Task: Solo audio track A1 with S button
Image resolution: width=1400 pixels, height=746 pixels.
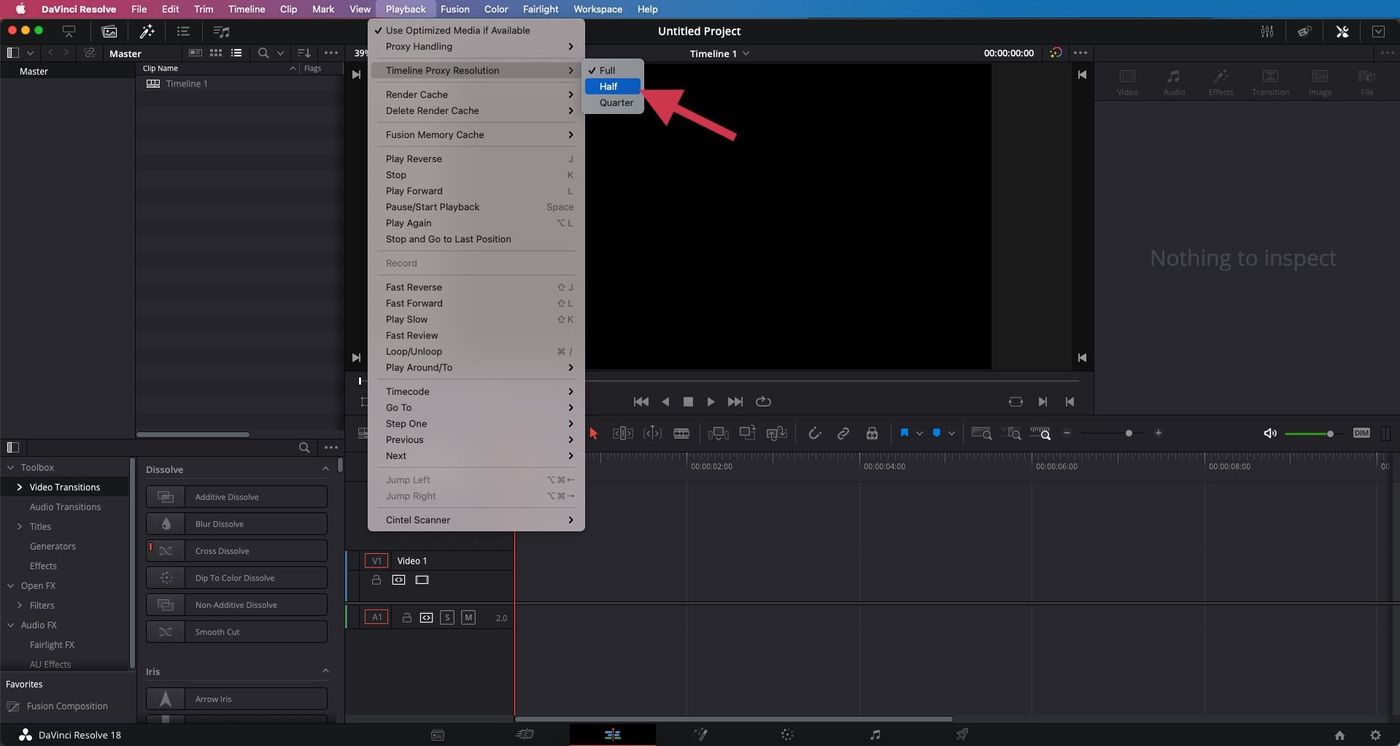Action: tap(447, 618)
